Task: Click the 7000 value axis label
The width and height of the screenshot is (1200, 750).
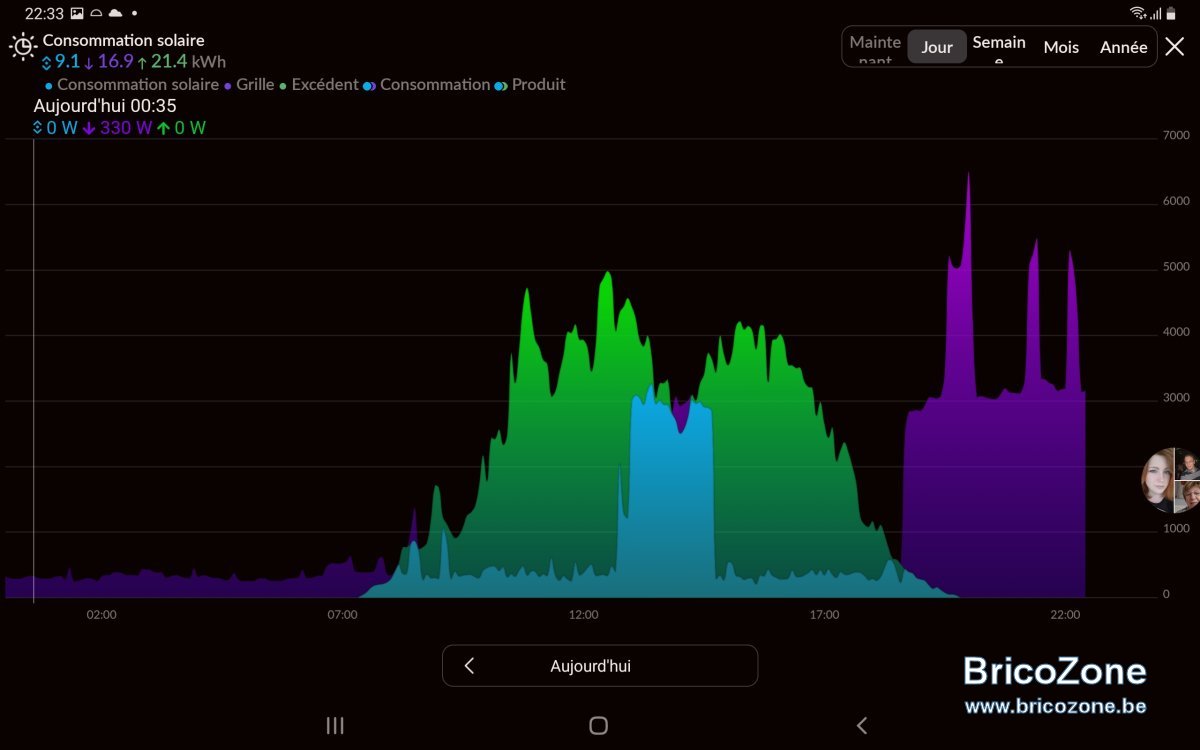Action: pos(1175,135)
